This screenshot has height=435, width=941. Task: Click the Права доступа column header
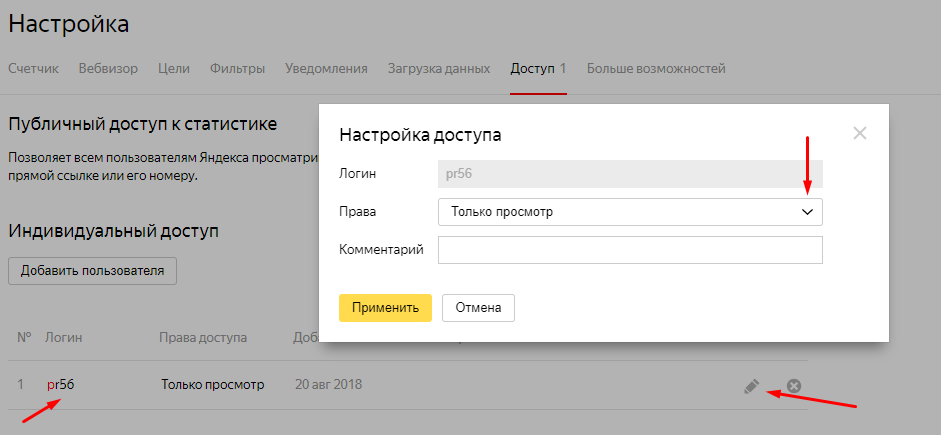coord(203,338)
